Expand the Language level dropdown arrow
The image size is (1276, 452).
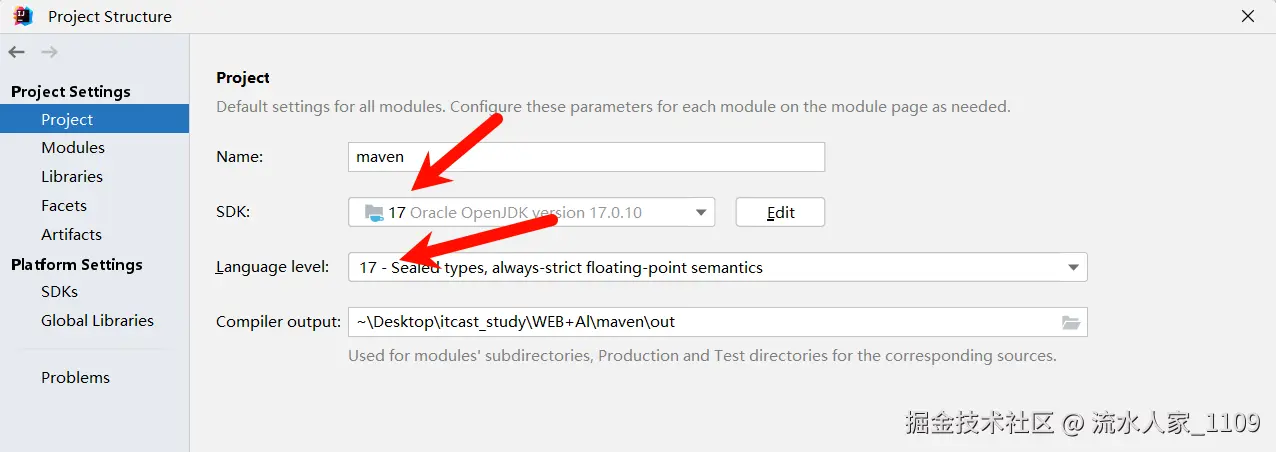pos(1073,267)
